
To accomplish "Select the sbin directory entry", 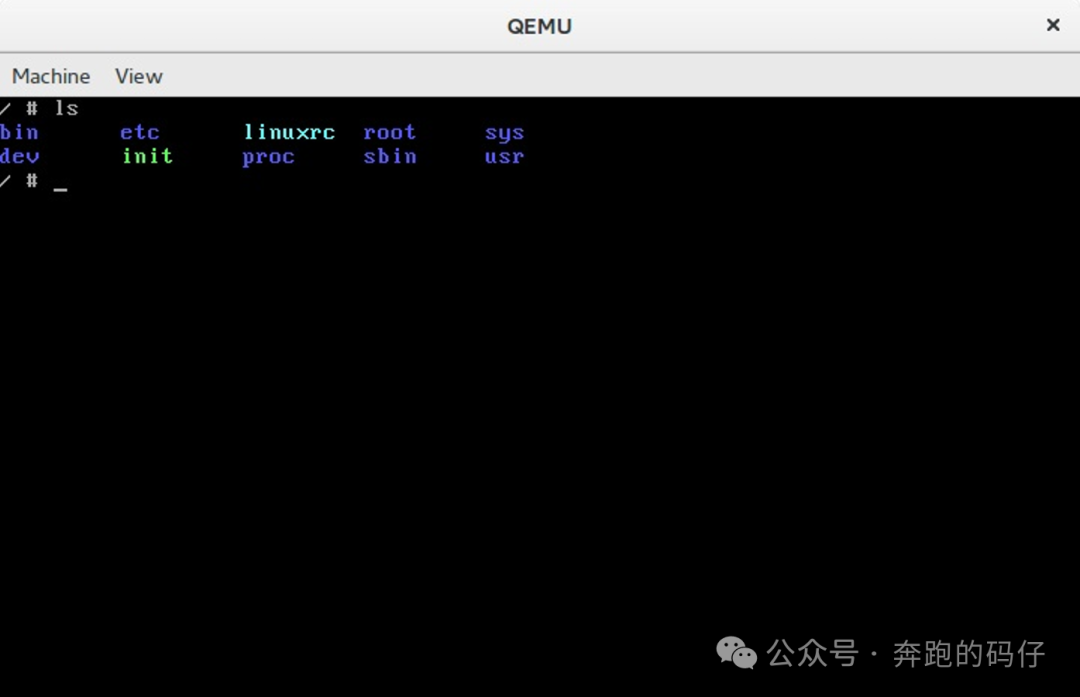I will click(390, 156).
